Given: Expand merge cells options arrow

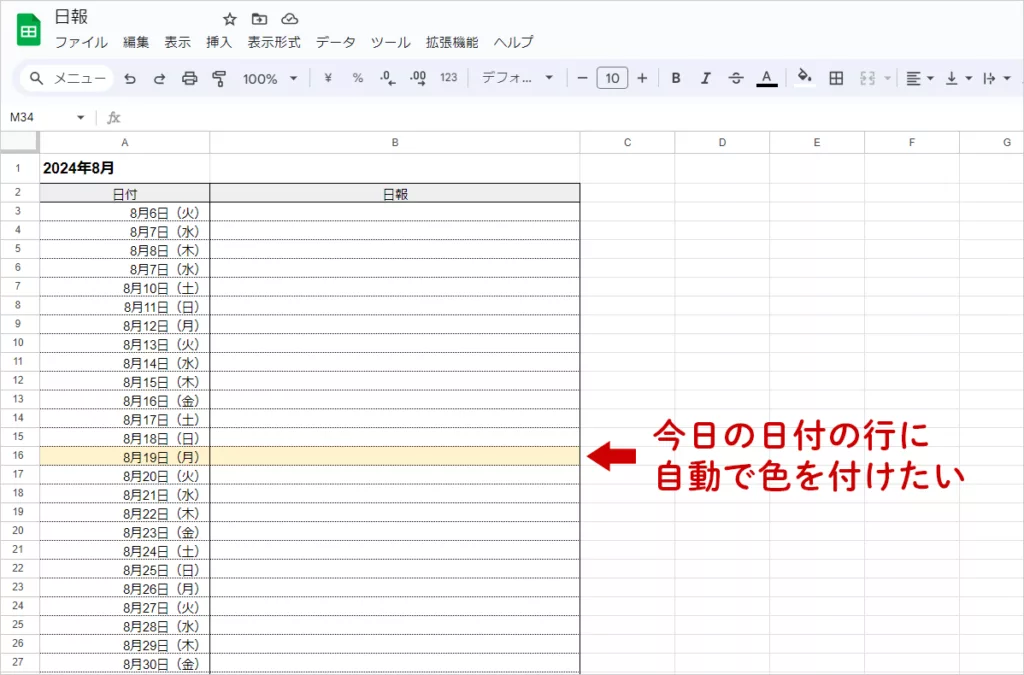Looking at the screenshot, I should pos(888,78).
